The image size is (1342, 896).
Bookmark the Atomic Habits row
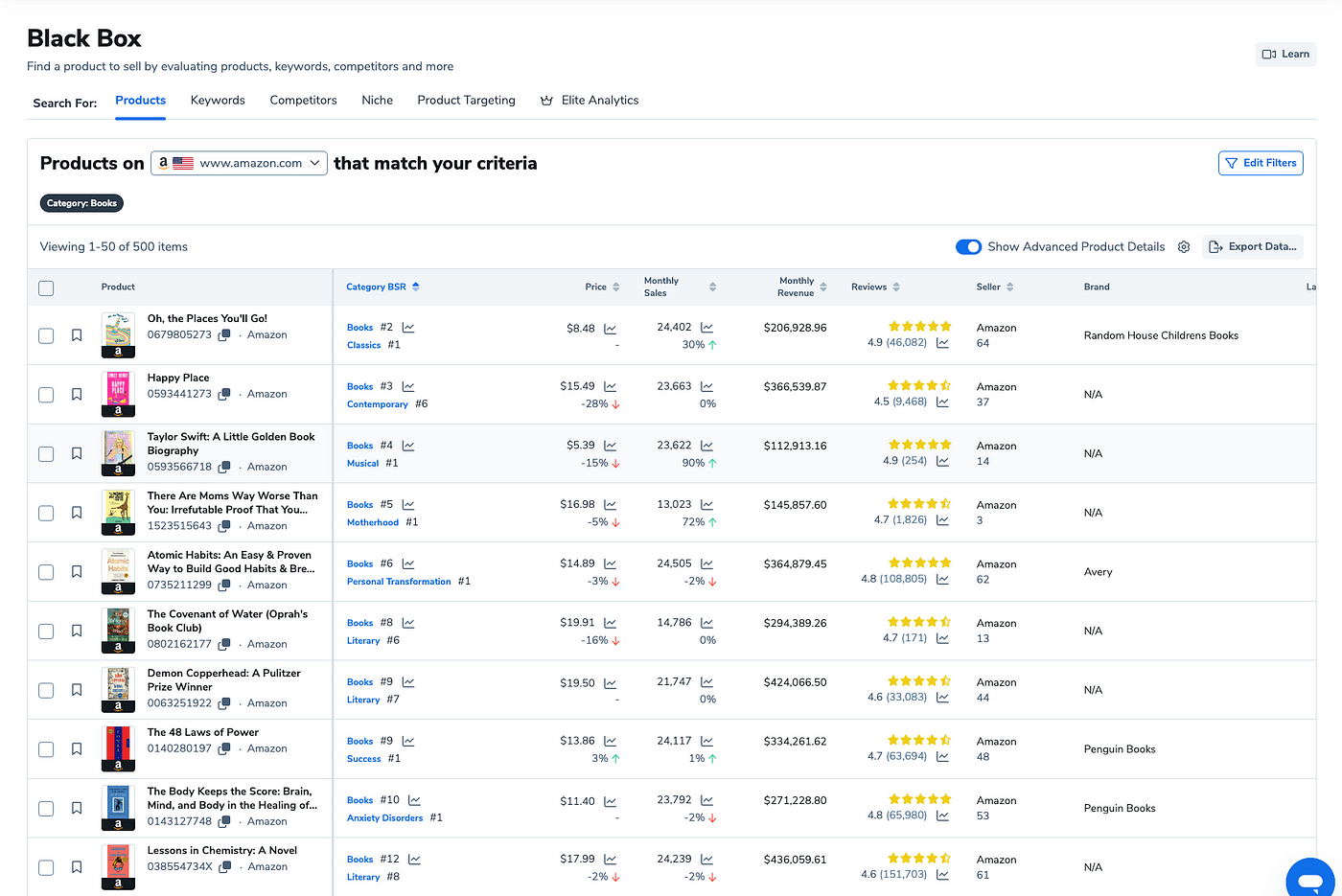click(x=77, y=572)
